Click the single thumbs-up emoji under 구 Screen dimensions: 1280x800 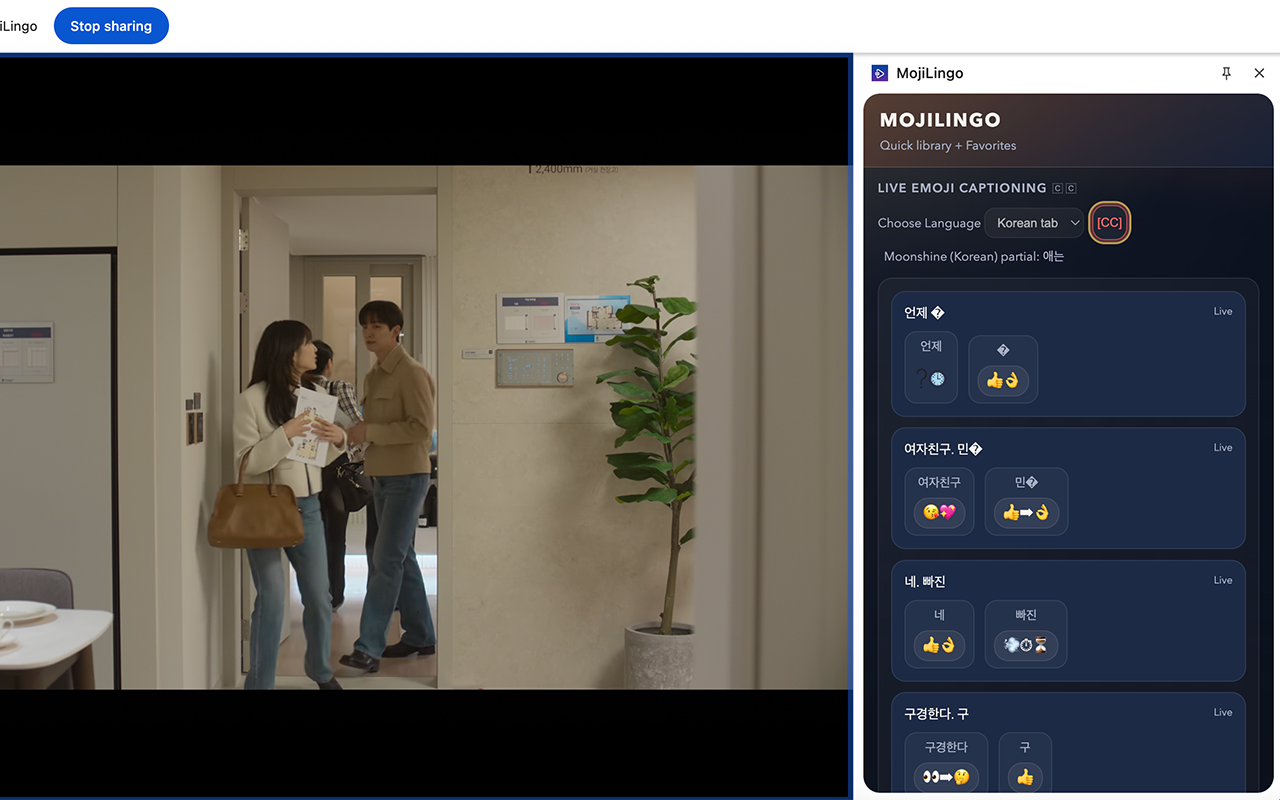click(1025, 777)
